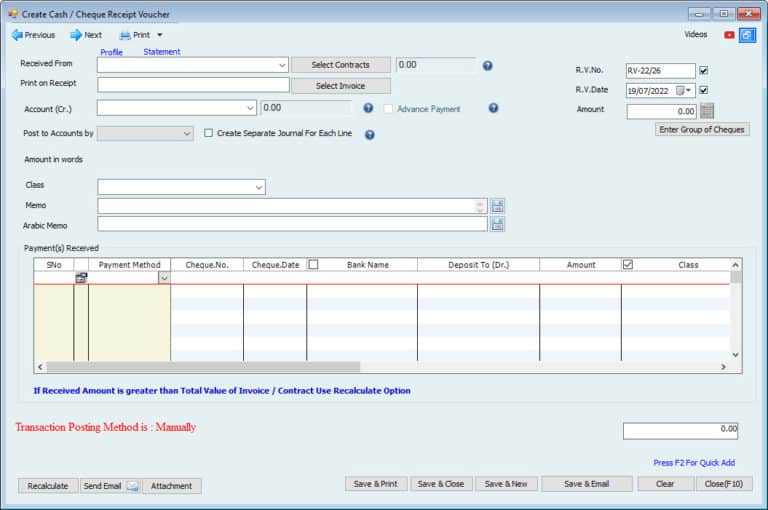This screenshot has height=510, width=768.
Task: Click grid vertical scroll up arrow
Action: tap(735, 265)
